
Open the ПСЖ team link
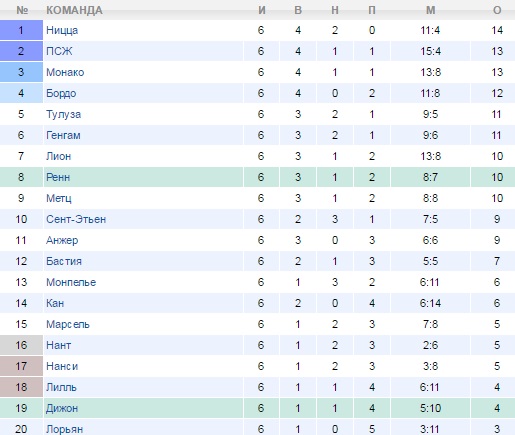59,51
